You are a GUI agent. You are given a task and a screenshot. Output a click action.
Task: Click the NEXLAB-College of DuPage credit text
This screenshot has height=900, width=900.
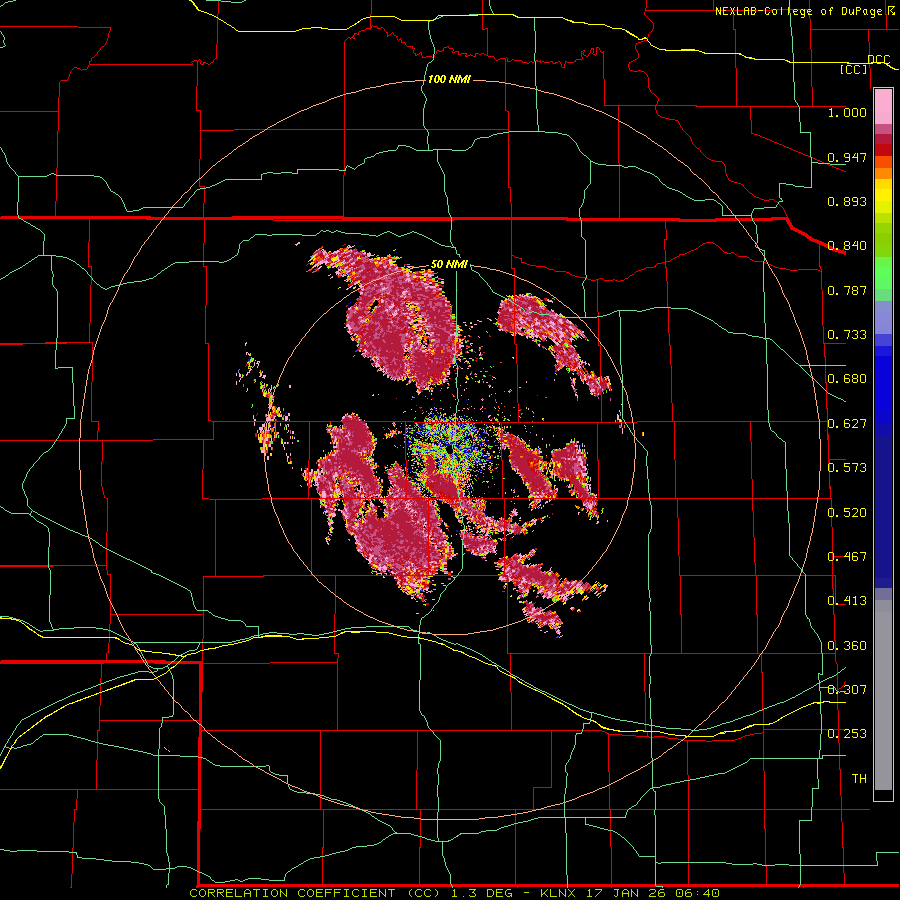[x=798, y=11]
